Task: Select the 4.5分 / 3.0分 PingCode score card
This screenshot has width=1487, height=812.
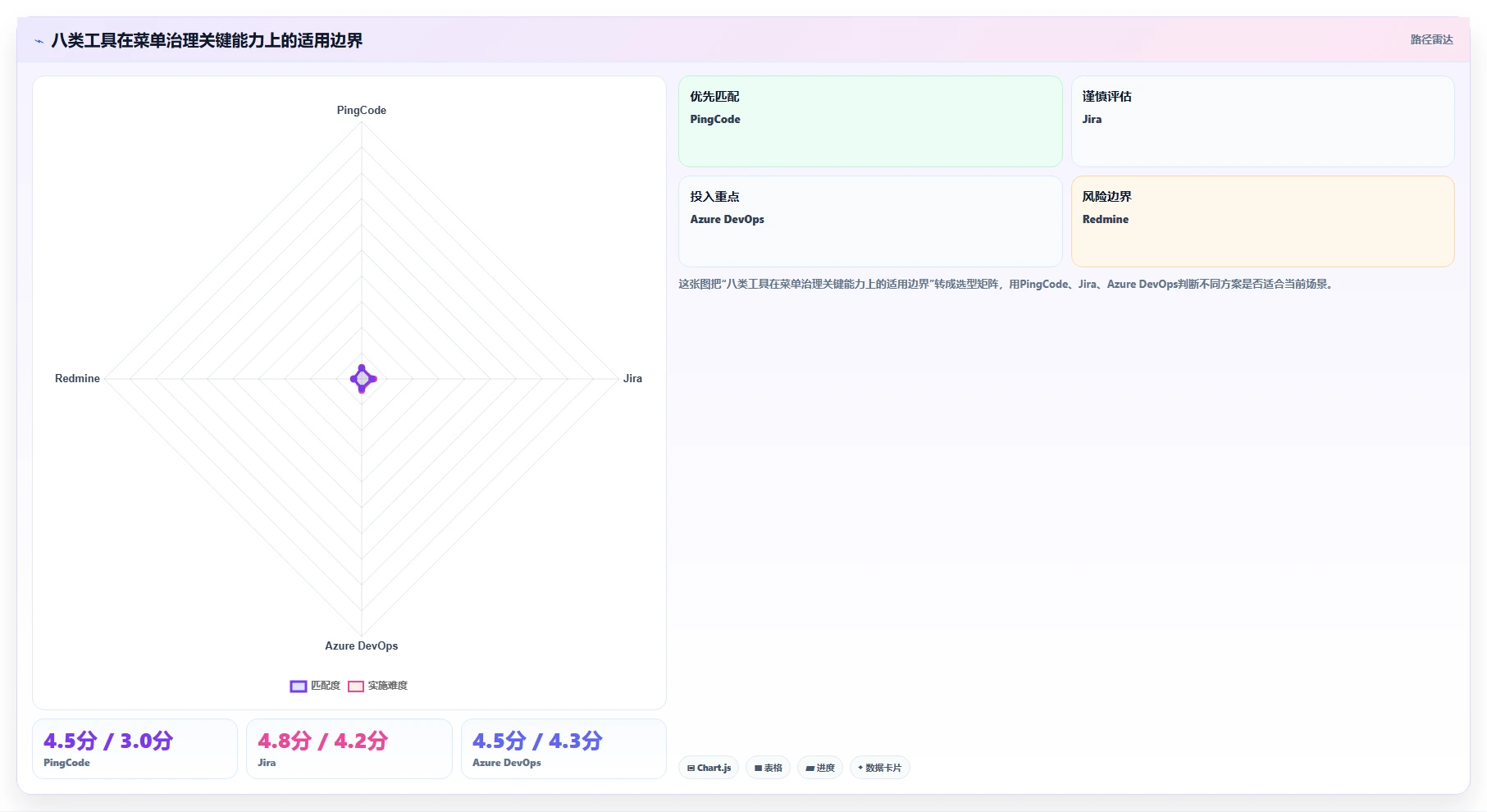Action: [135, 749]
